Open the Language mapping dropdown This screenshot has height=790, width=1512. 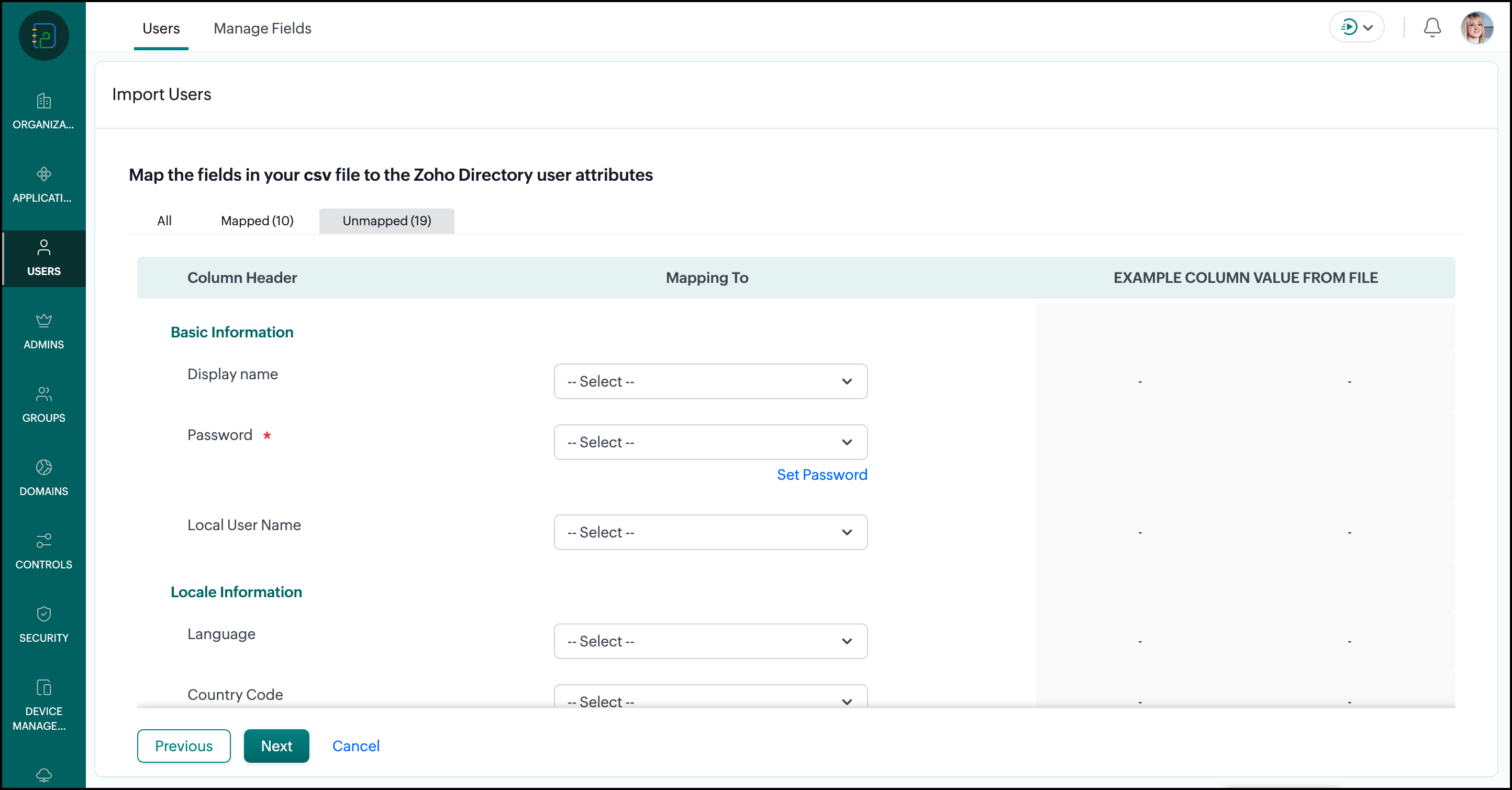click(x=710, y=641)
